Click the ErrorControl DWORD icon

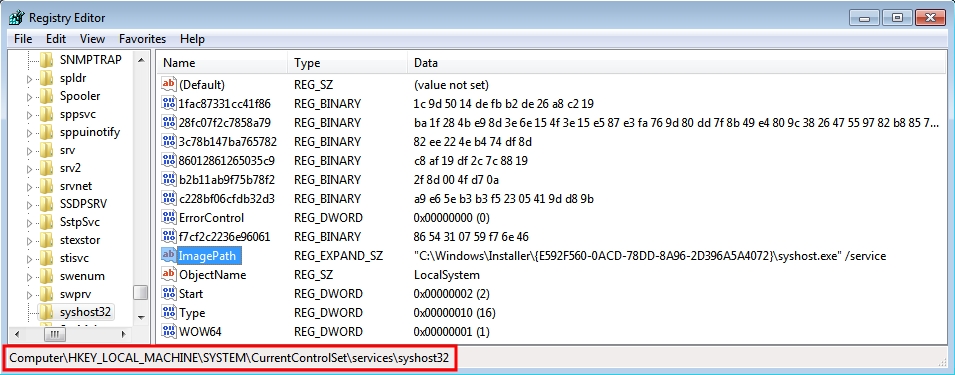point(169,217)
